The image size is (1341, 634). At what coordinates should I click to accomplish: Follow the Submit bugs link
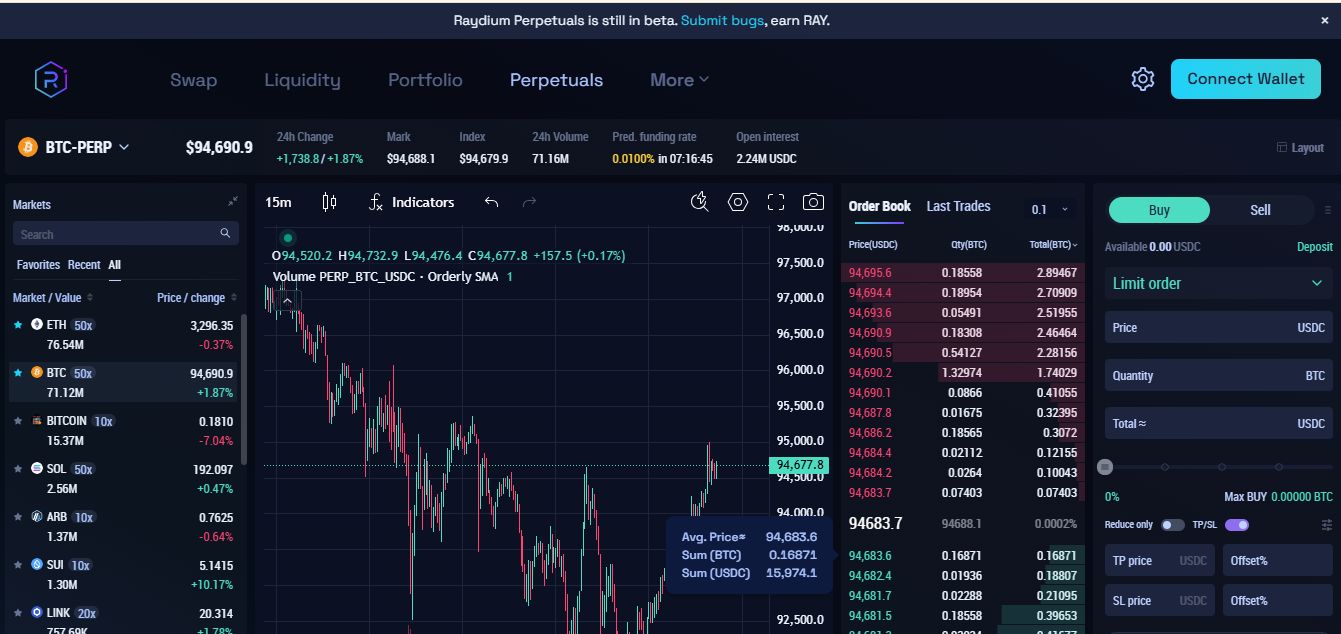point(722,20)
